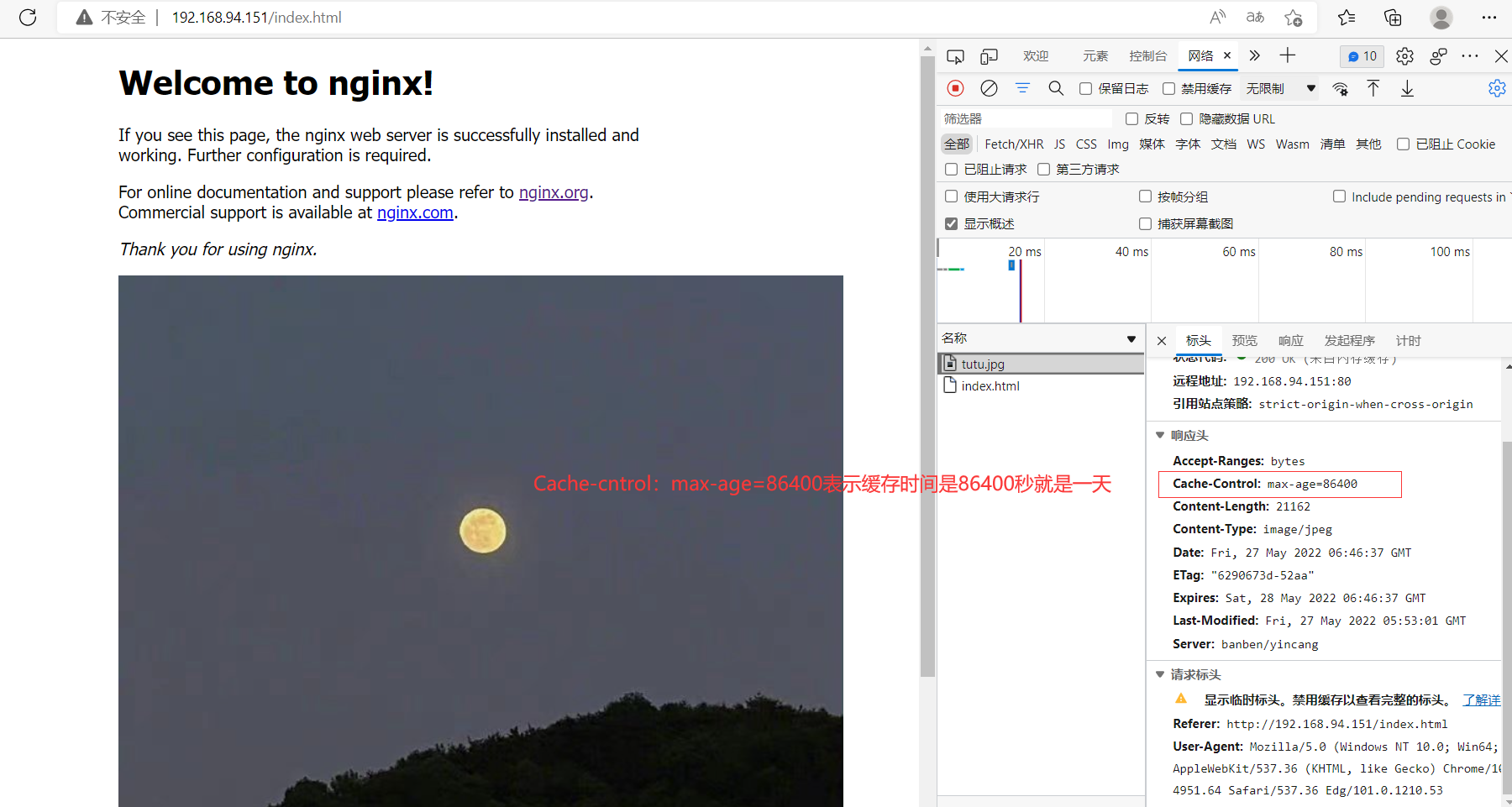Screen dimensions: 1512x807
Task: Open the Collections icon
Action: pyautogui.click(x=1393, y=18)
